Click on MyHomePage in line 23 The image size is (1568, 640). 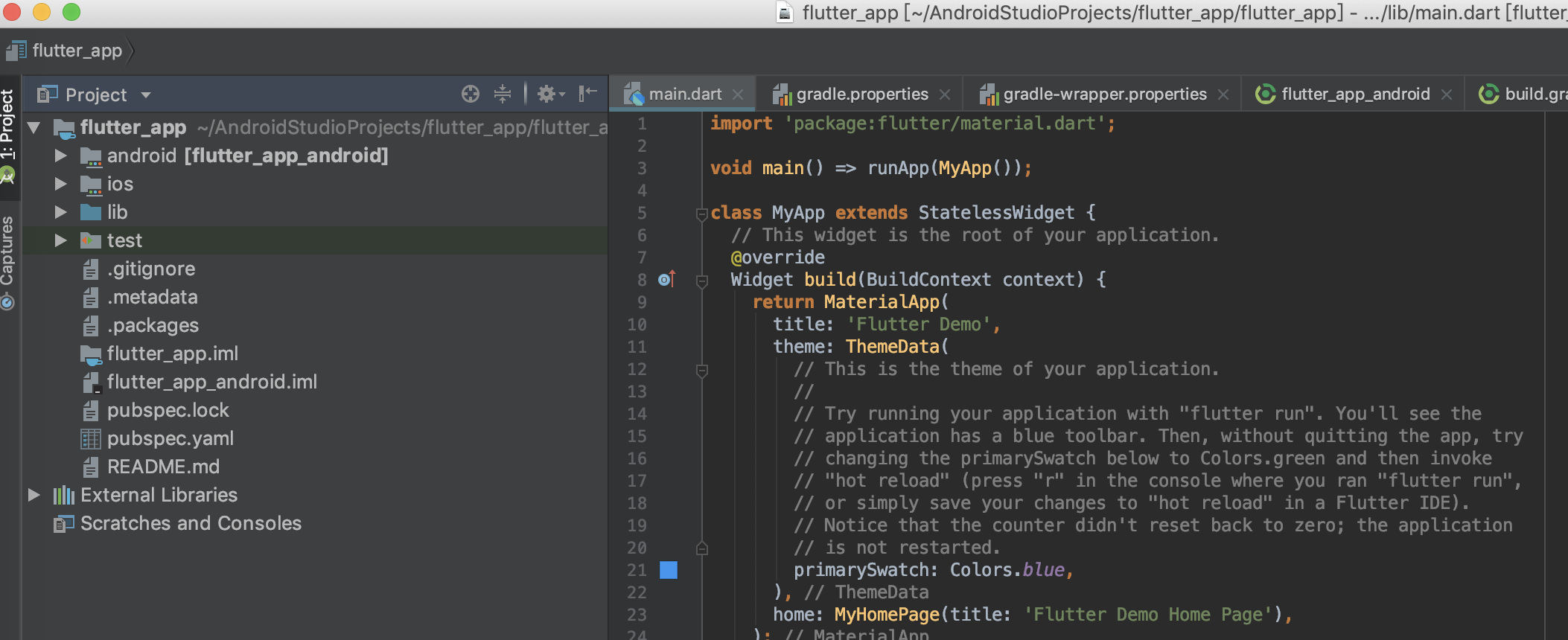[x=887, y=615]
